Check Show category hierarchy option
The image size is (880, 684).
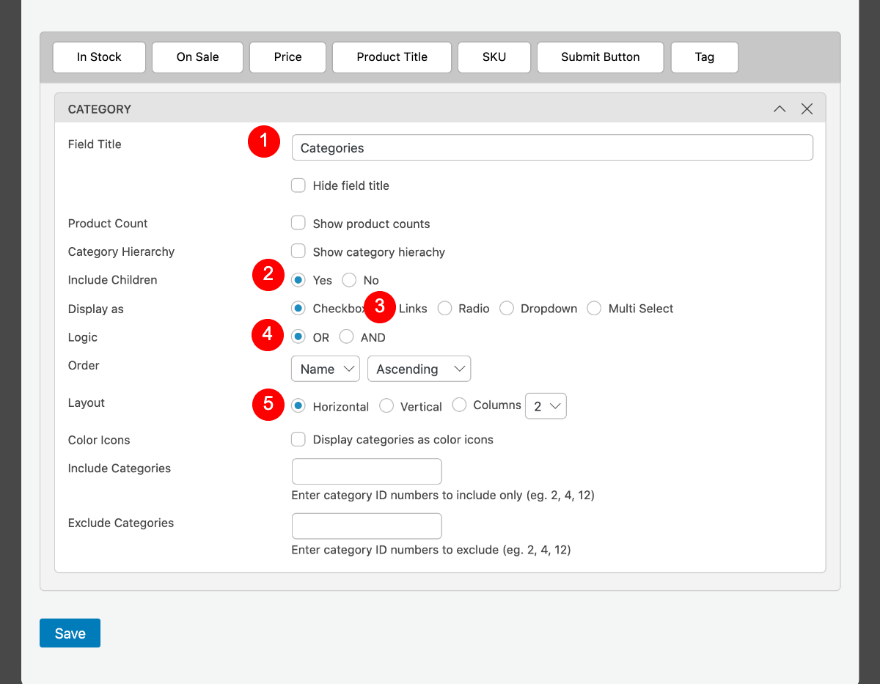pyautogui.click(x=298, y=251)
